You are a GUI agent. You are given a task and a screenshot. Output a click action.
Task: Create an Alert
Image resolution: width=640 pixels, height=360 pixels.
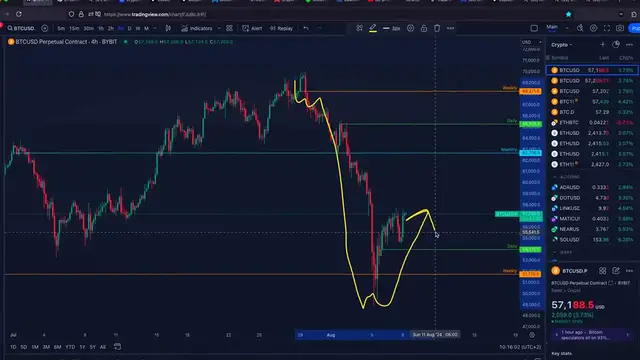pyautogui.click(x=252, y=28)
